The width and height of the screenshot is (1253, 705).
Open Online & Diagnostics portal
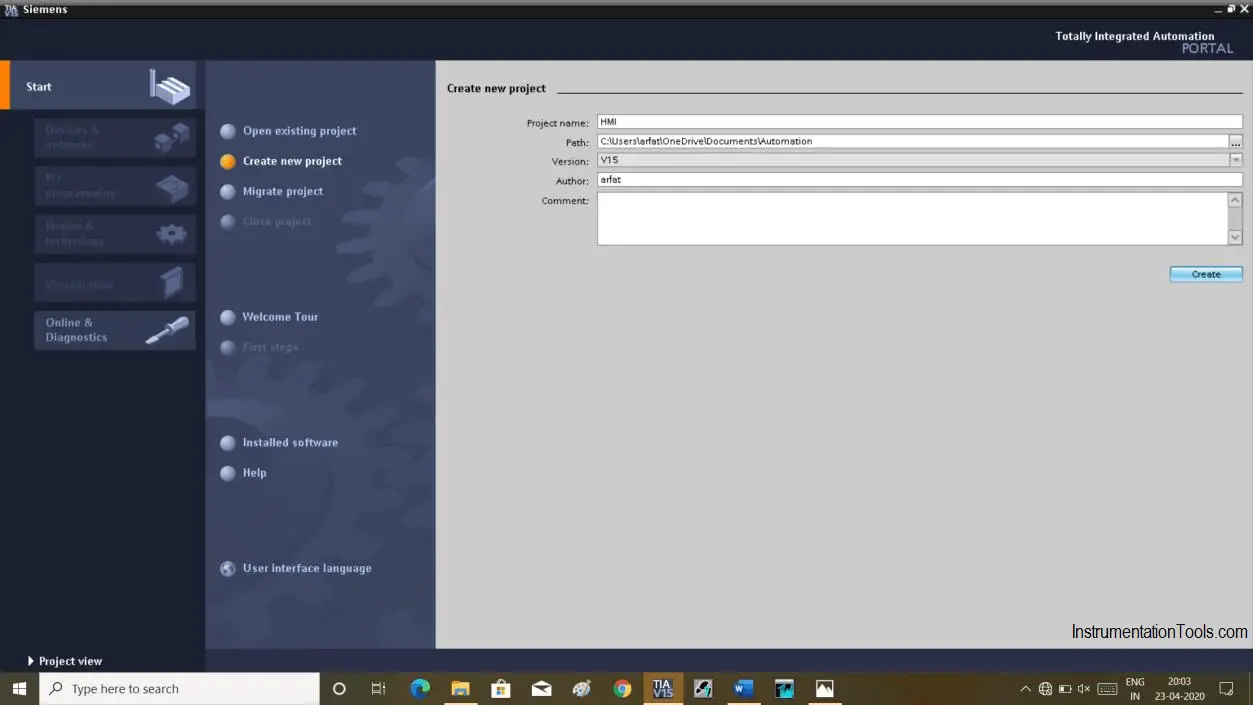(x=115, y=330)
